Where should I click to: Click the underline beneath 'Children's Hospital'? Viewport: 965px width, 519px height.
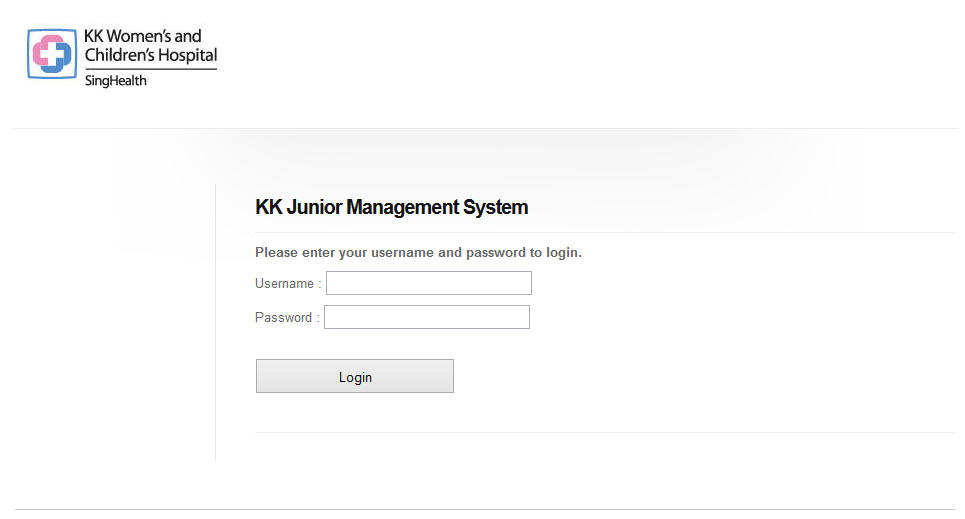151,68
